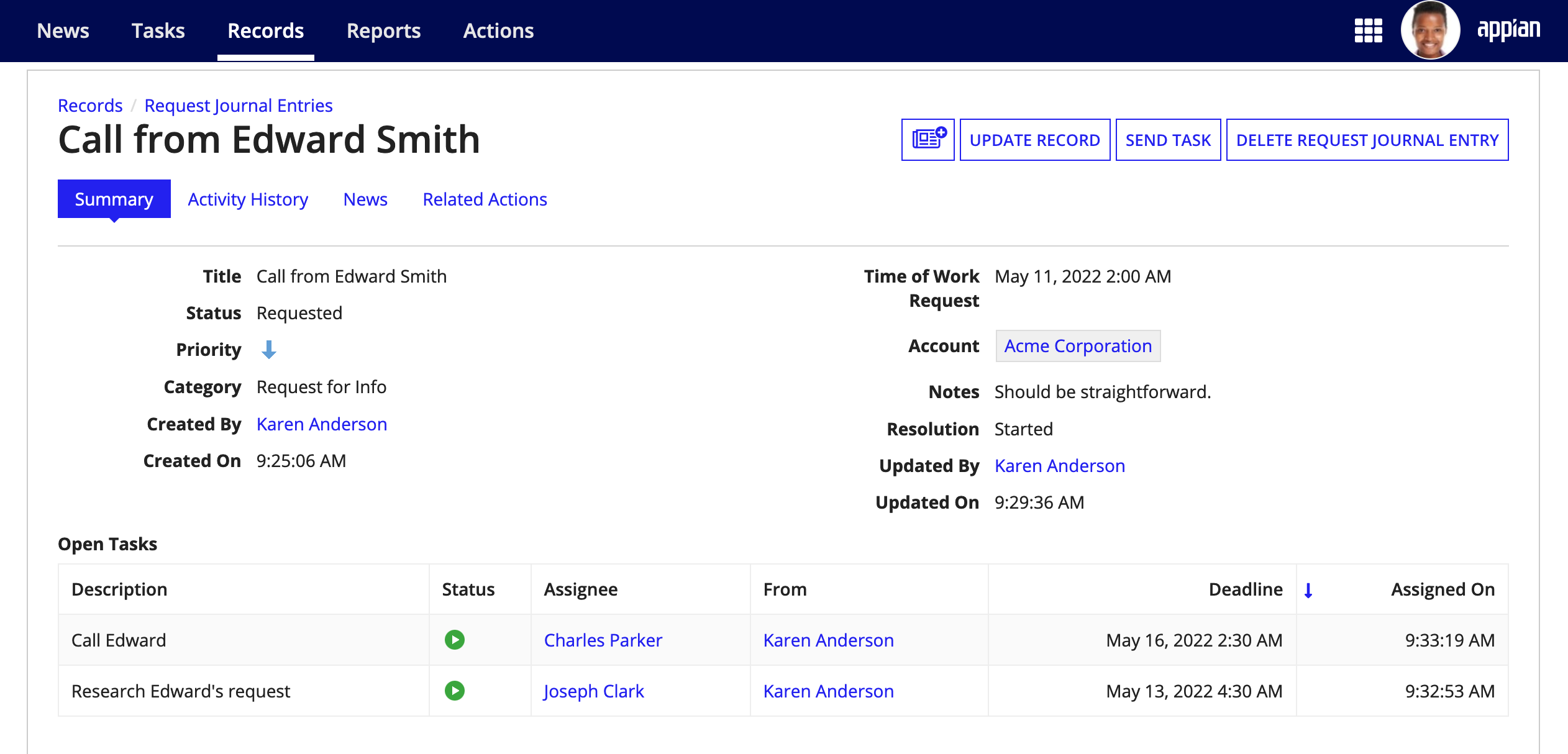
Task: Click the Should be straightforward notes text
Action: [1103, 392]
